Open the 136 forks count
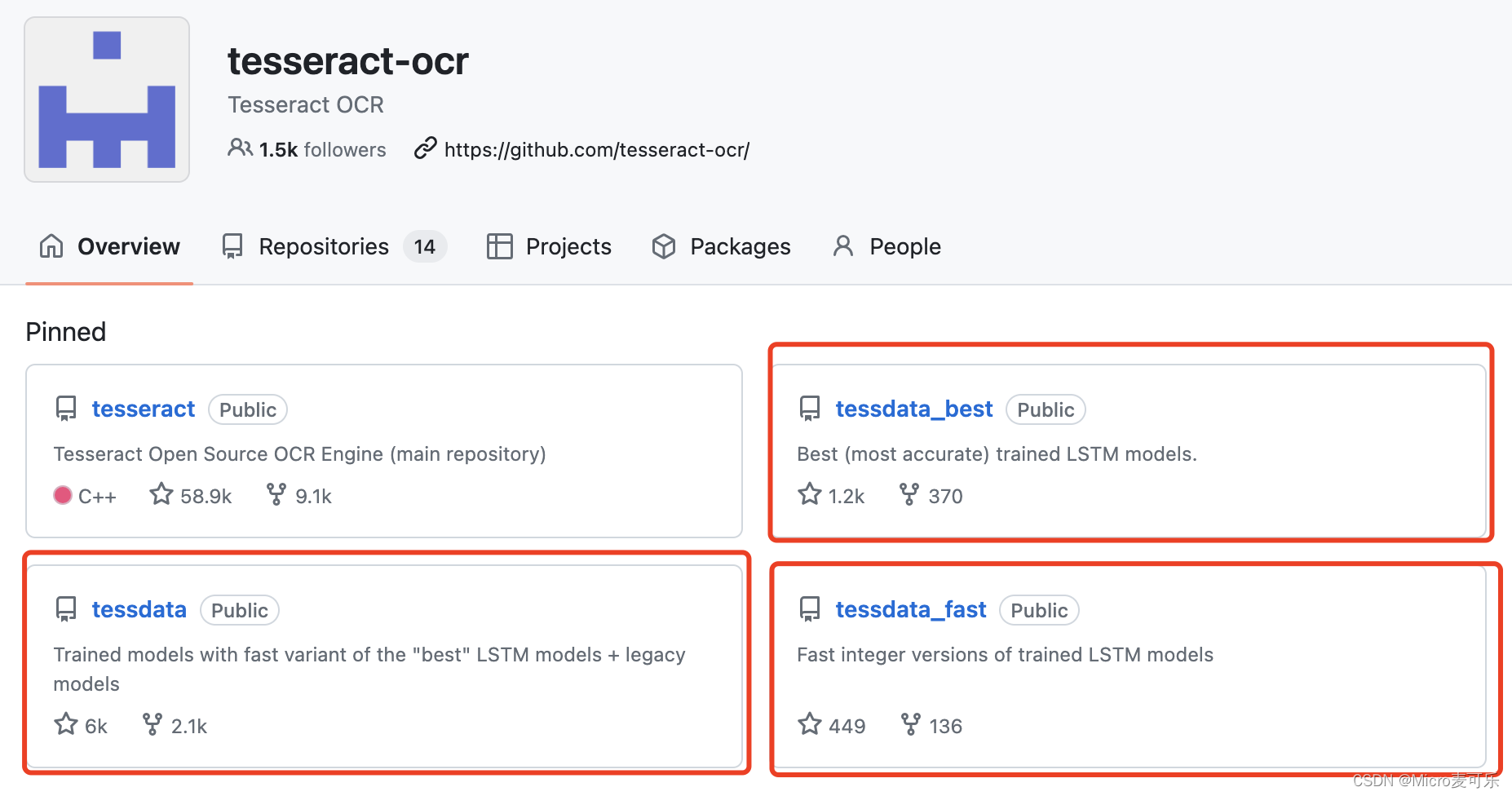Viewport: 1512px width, 796px height. tap(946, 726)
